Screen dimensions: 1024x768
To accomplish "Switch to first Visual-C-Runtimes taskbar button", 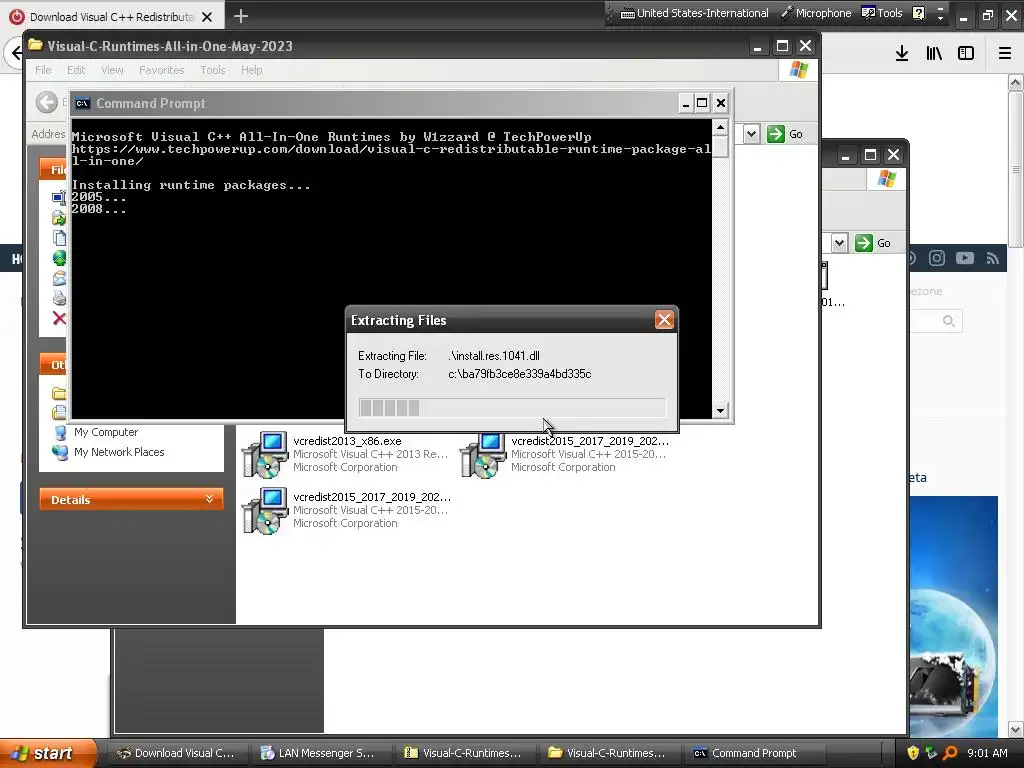I will (x=465, y=753).
